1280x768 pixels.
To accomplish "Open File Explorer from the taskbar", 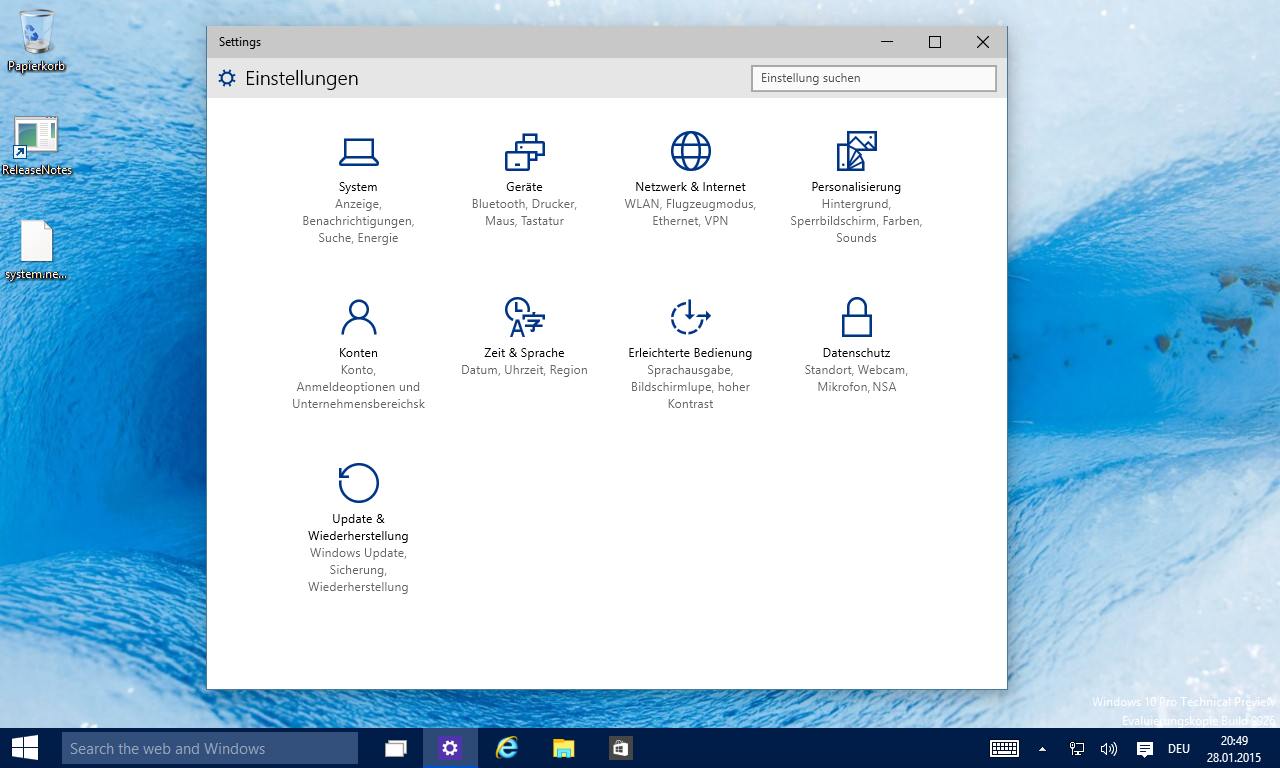I will 564,748.
